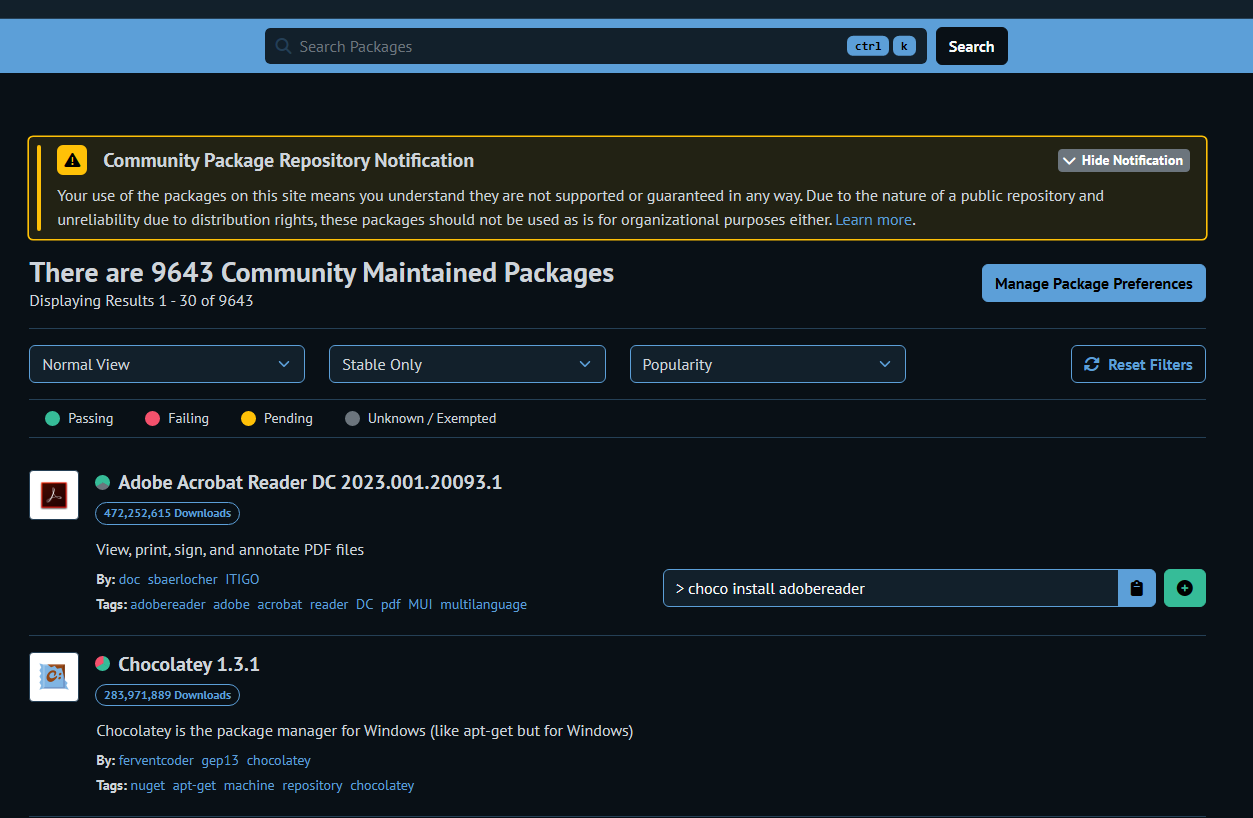Click the Unknown / Exempted legend item
This screenshot has height=818, width=1253.
point(420,418)
